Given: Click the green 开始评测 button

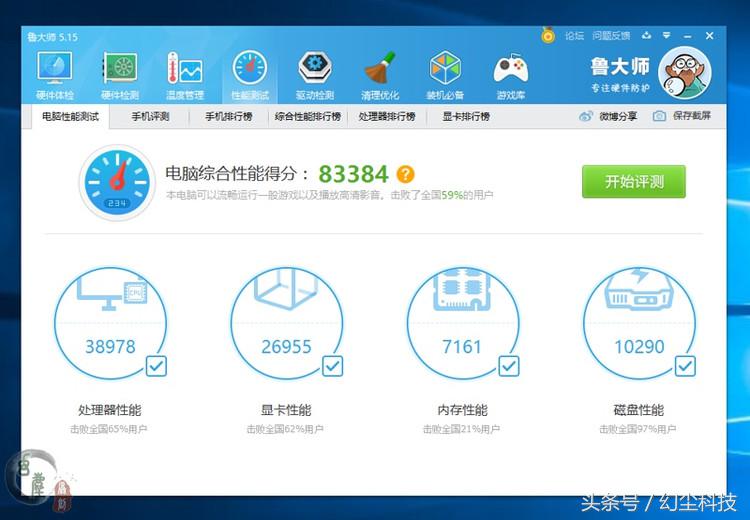Looking at the screenshot, I should coord(634,182).
